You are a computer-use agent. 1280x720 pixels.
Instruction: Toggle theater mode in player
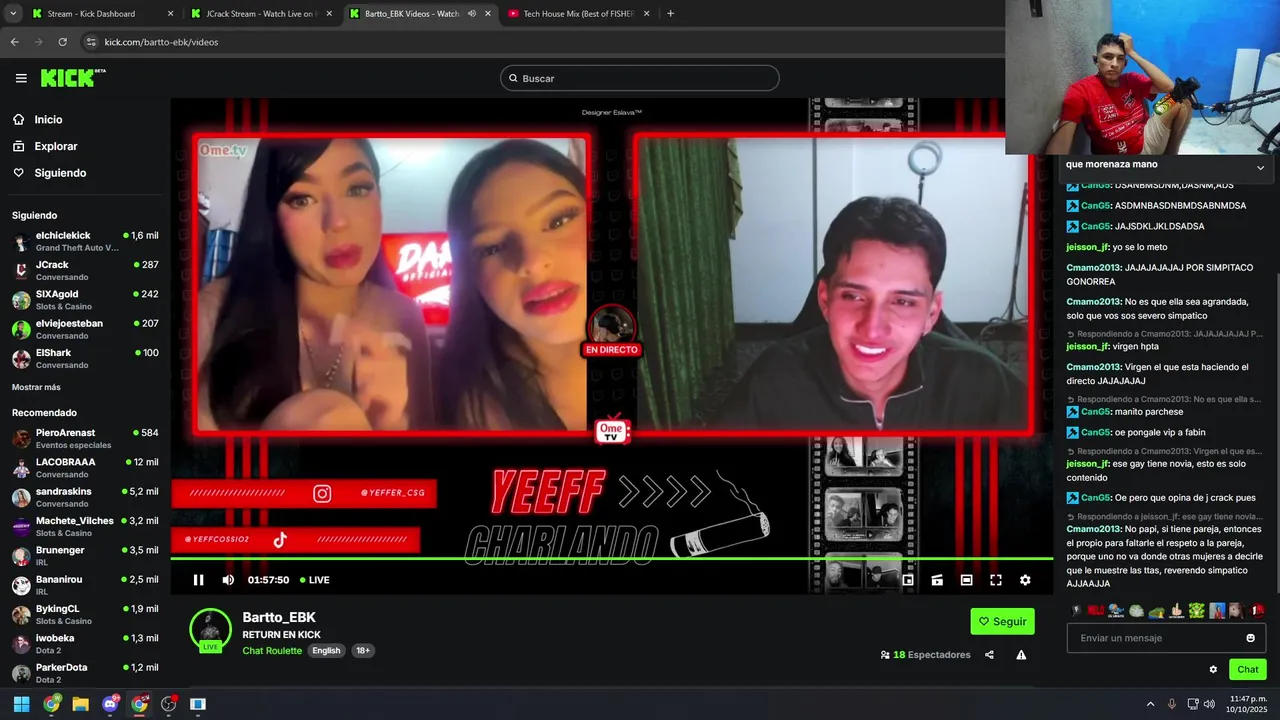(x=966, y=580)
